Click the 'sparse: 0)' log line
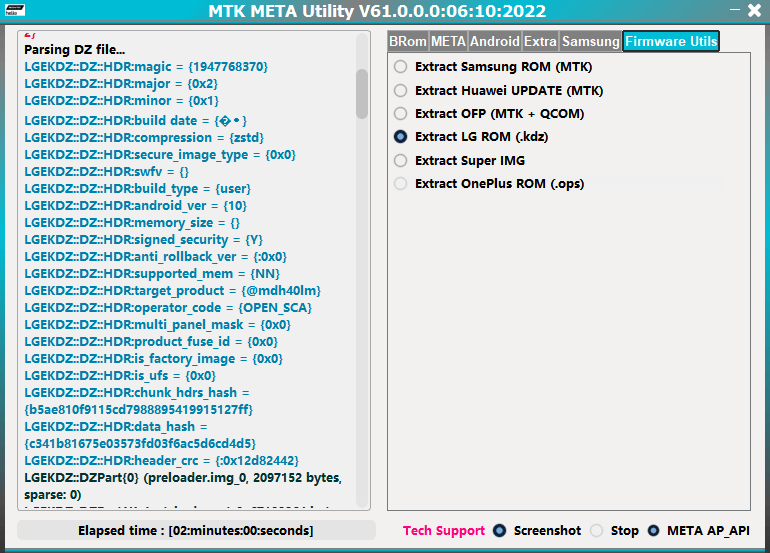770x553 pixels. tap(53, 495)
